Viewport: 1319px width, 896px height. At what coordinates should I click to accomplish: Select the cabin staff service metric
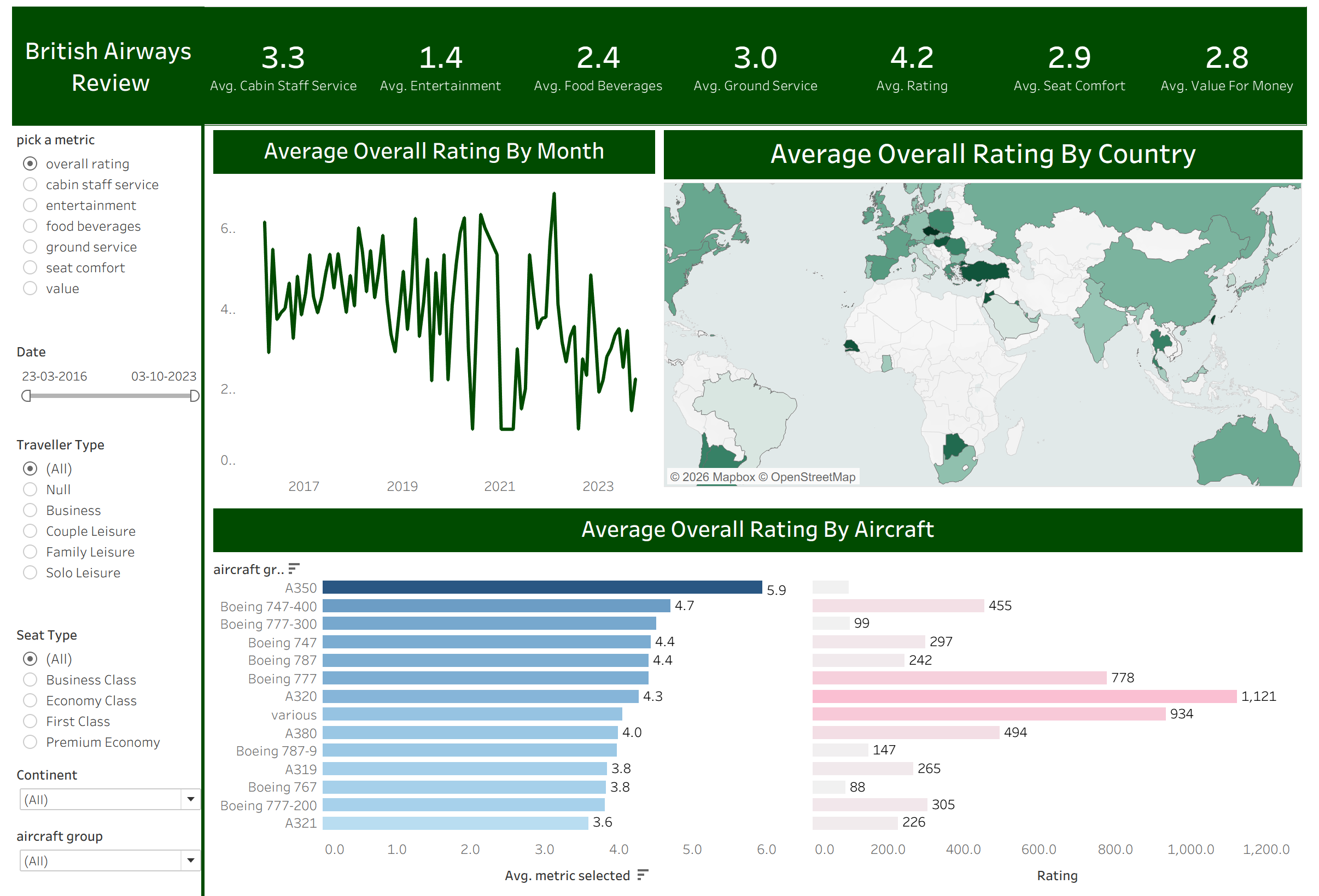30,184
